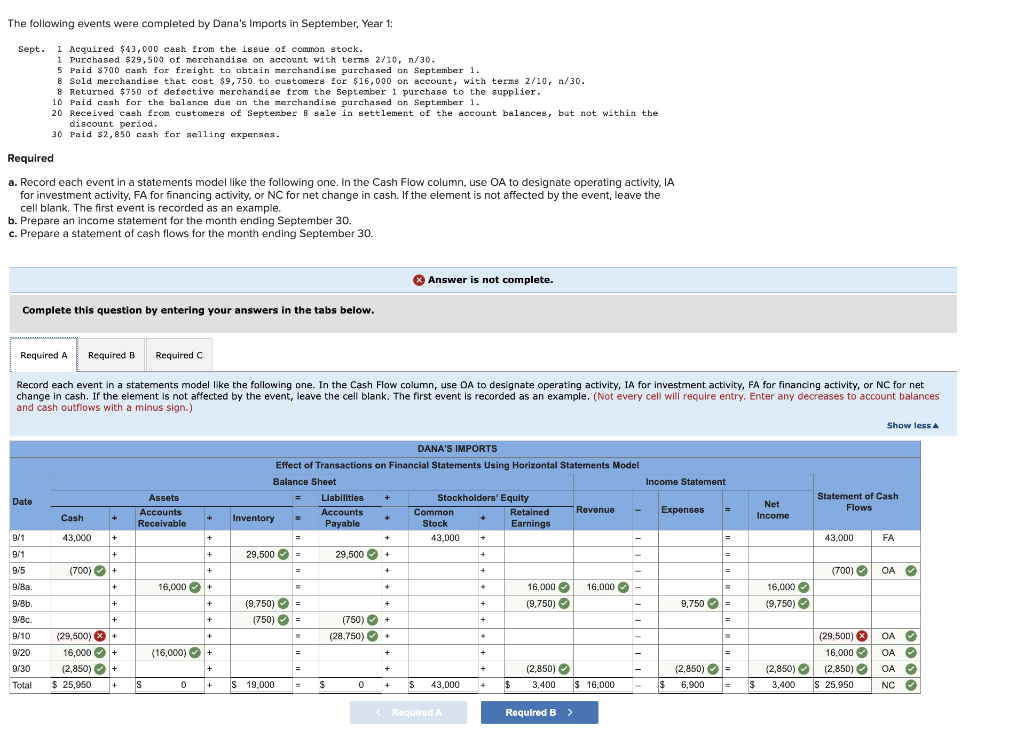Click the FA label in the 9/1 example row

tap(888, 538)
